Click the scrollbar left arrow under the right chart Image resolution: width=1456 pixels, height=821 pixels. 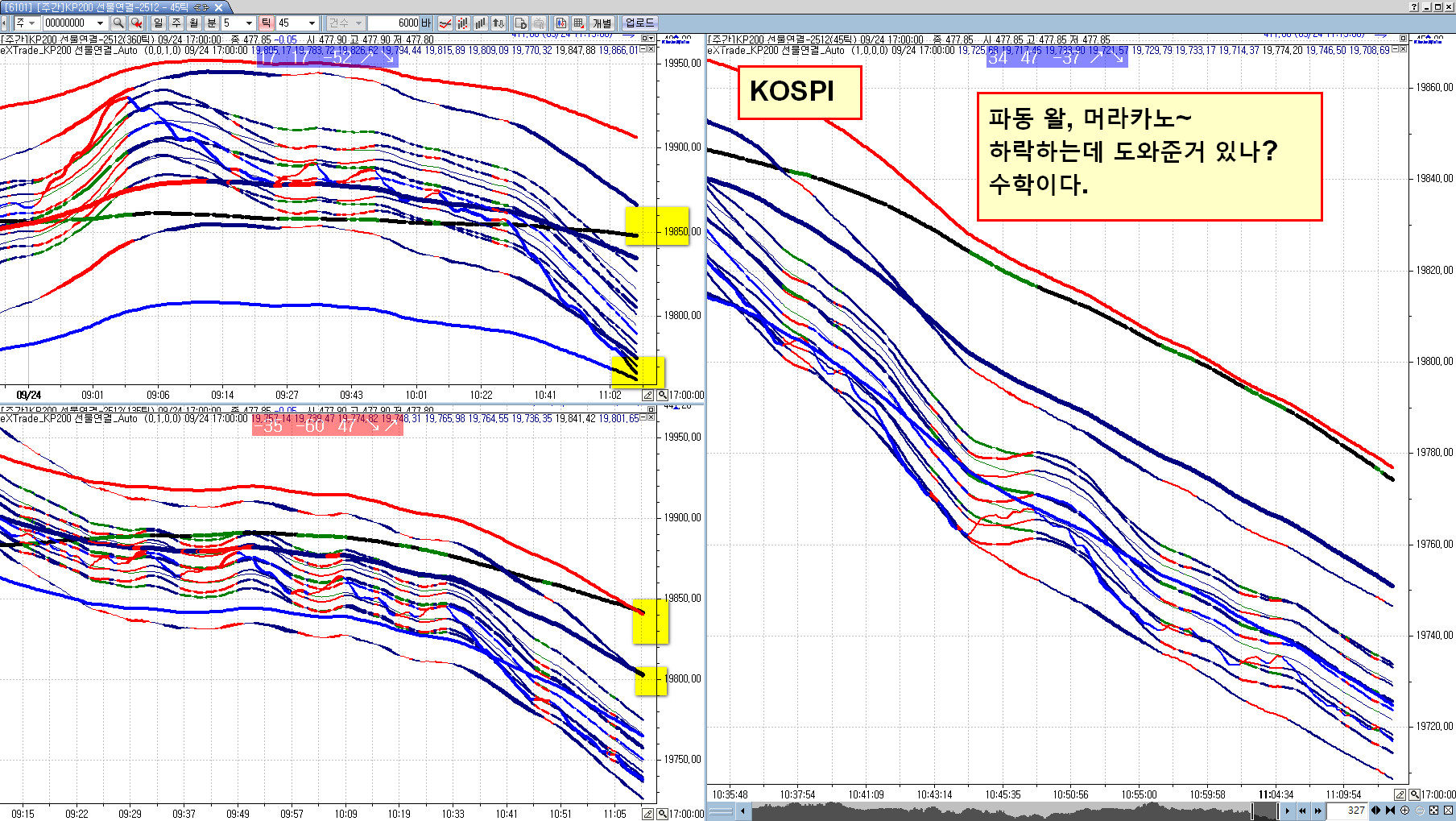(742, 811)
